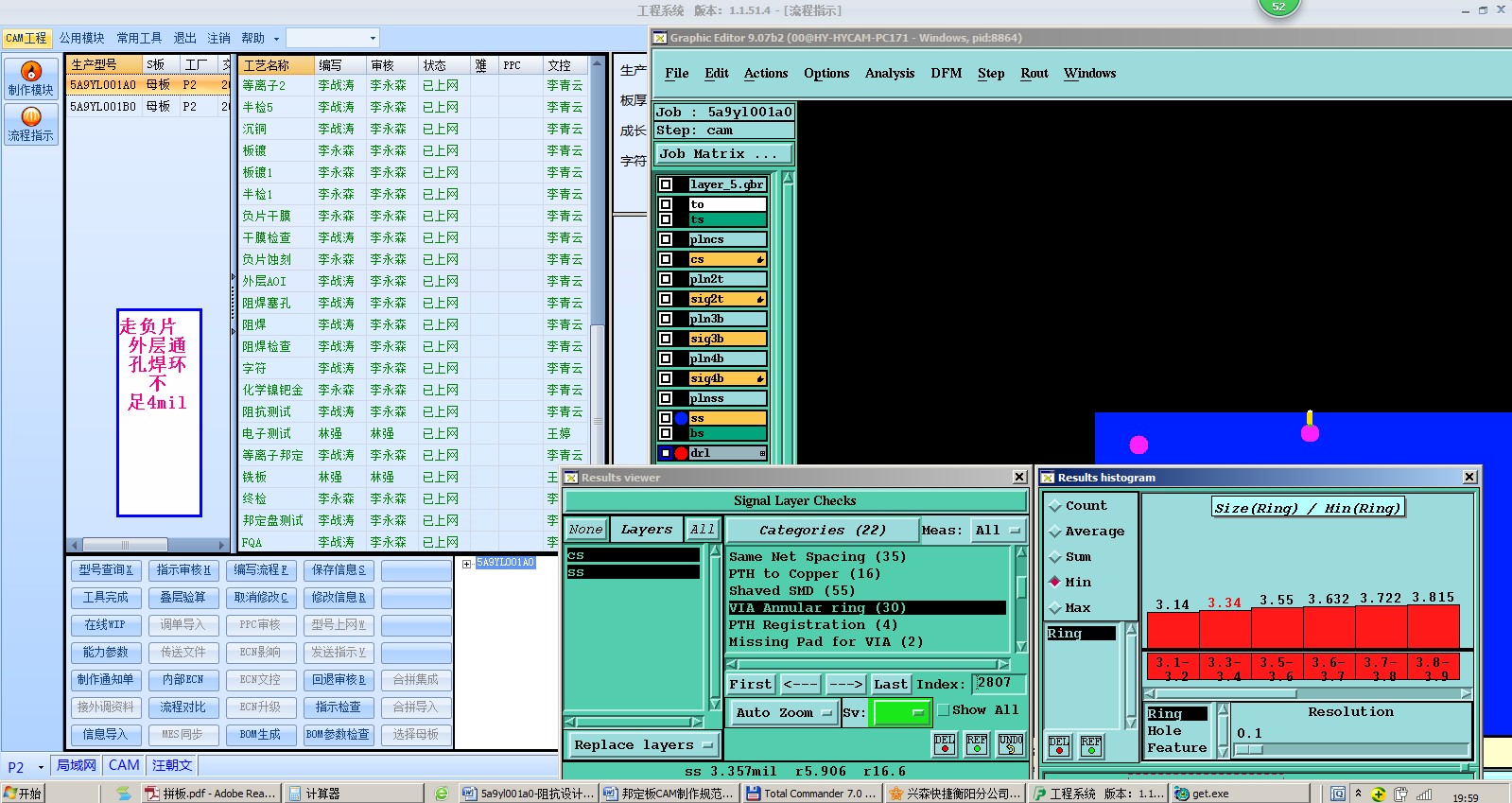Toggle the pln3b layer checkbox
This screenshot has width=1512, height=803.
[x=666, y=319]
